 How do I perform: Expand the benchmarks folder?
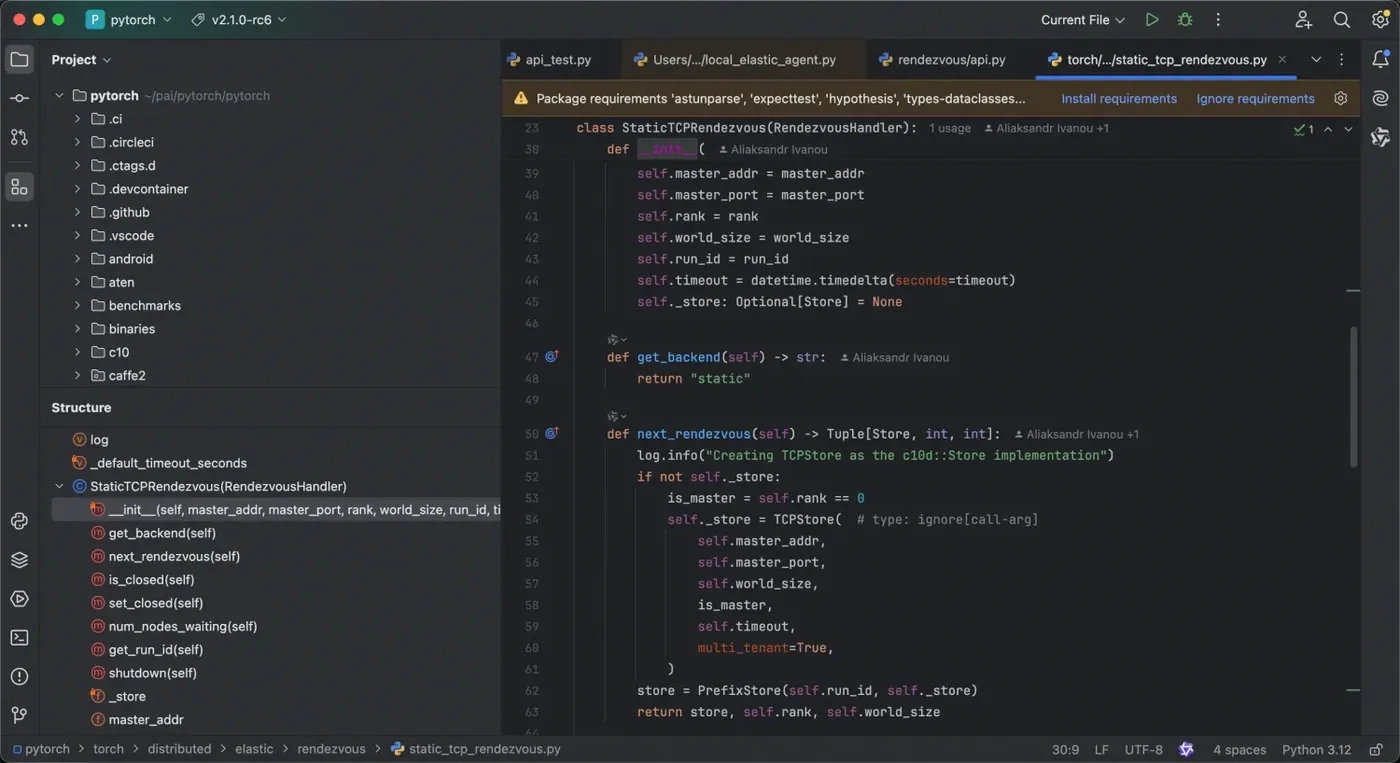[x=77, y=306]
